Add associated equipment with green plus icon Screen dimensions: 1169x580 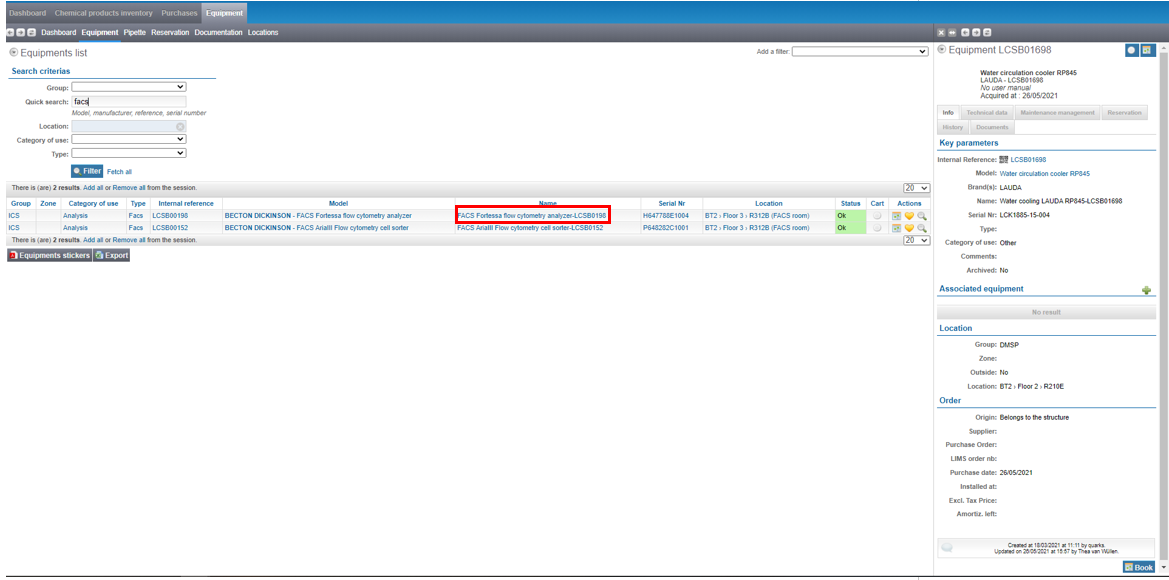[x=1146, y=290]
